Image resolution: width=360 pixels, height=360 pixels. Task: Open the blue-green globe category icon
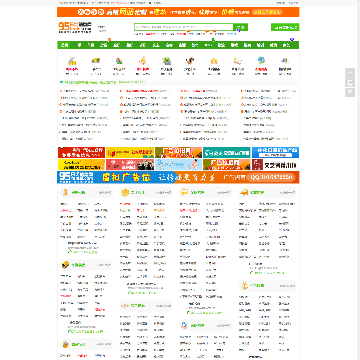(261, 61)
